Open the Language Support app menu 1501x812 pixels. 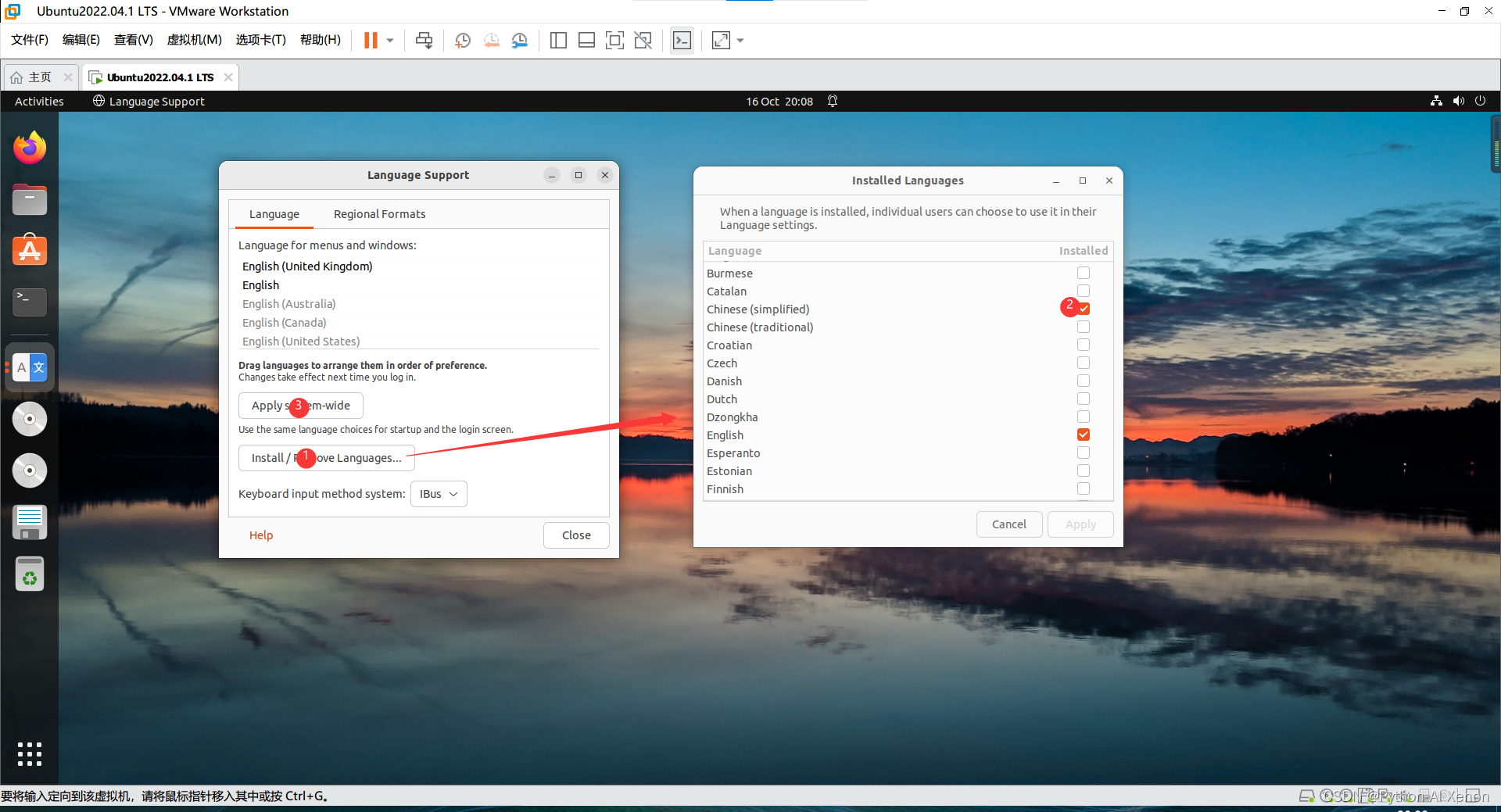[149, 102]
